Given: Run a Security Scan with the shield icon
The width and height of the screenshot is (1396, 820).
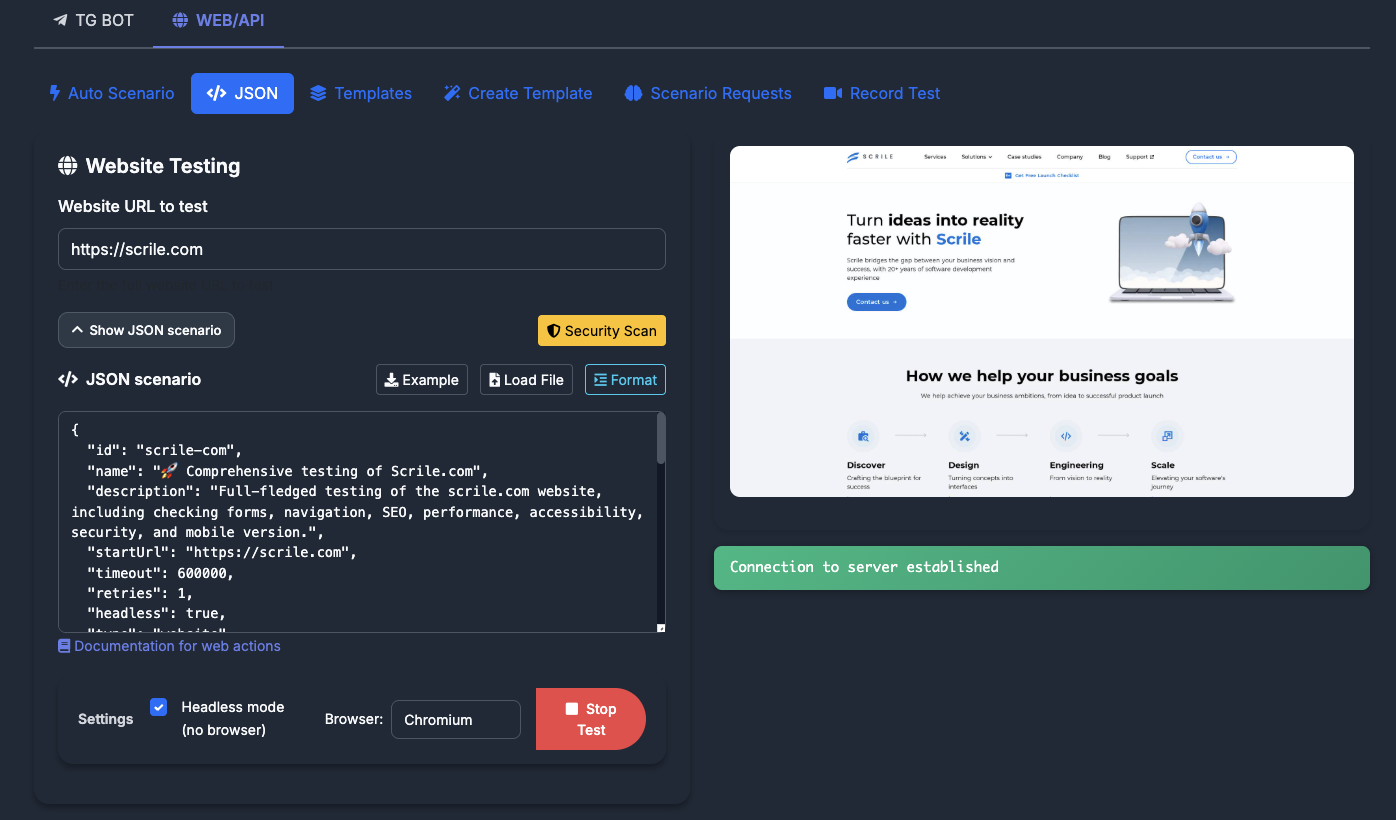Looking at the screenshot, I should (x=601, y=330).
